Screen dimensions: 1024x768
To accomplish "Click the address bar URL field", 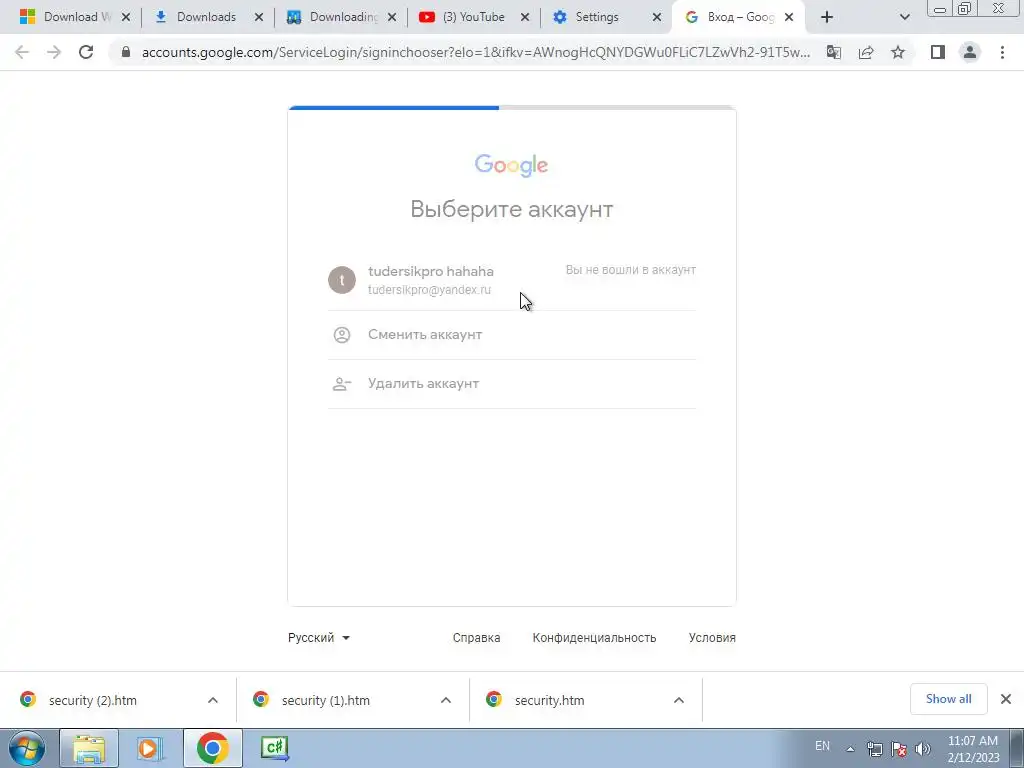I will 475,52.
